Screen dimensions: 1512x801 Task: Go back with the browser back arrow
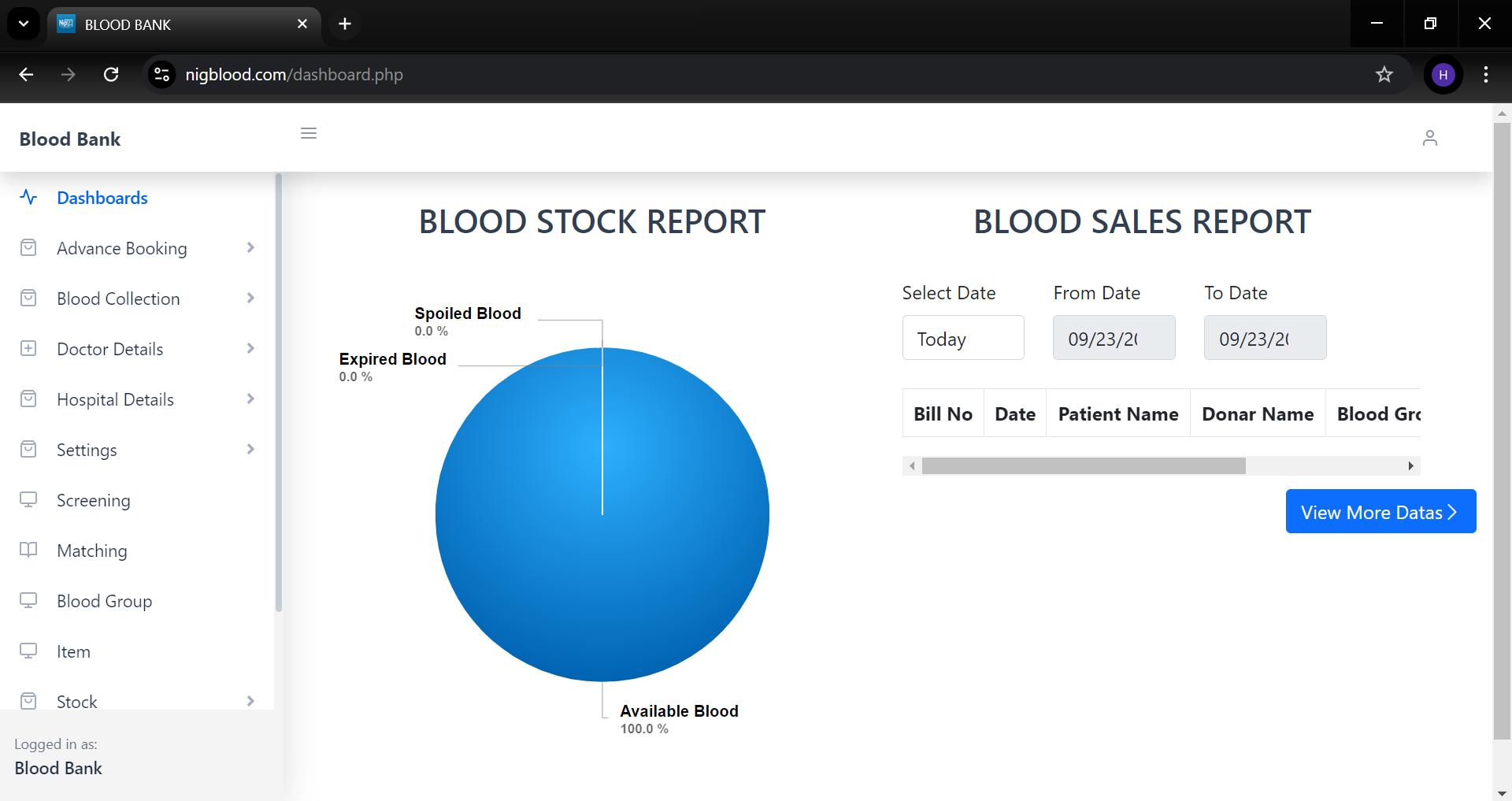click(x=26, y=75)
